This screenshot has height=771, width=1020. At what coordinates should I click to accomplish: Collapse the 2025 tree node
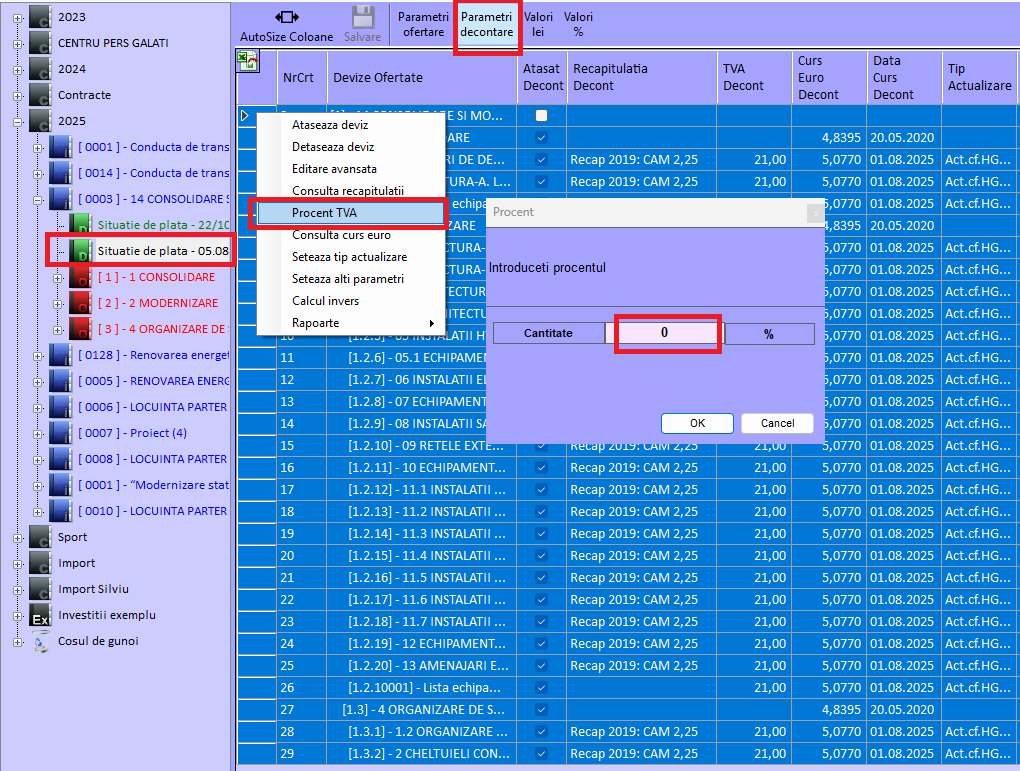(x=17, y=121)
